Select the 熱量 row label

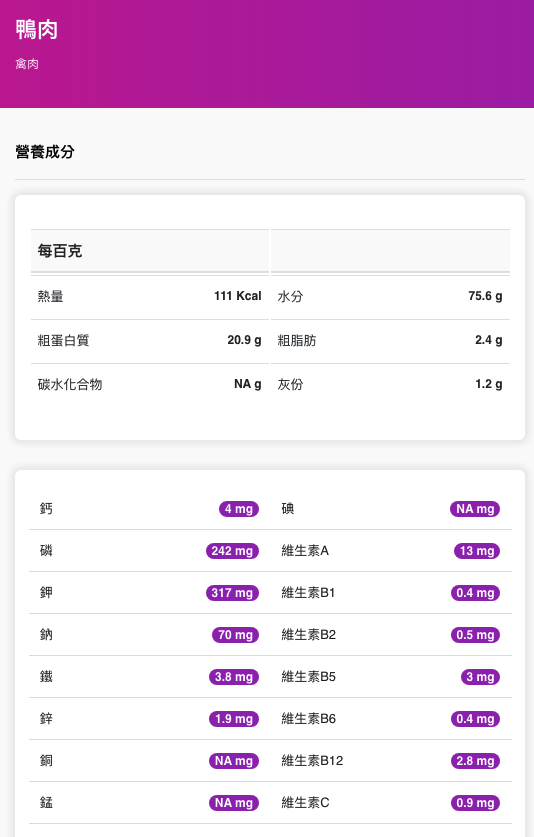coord(50,296)
